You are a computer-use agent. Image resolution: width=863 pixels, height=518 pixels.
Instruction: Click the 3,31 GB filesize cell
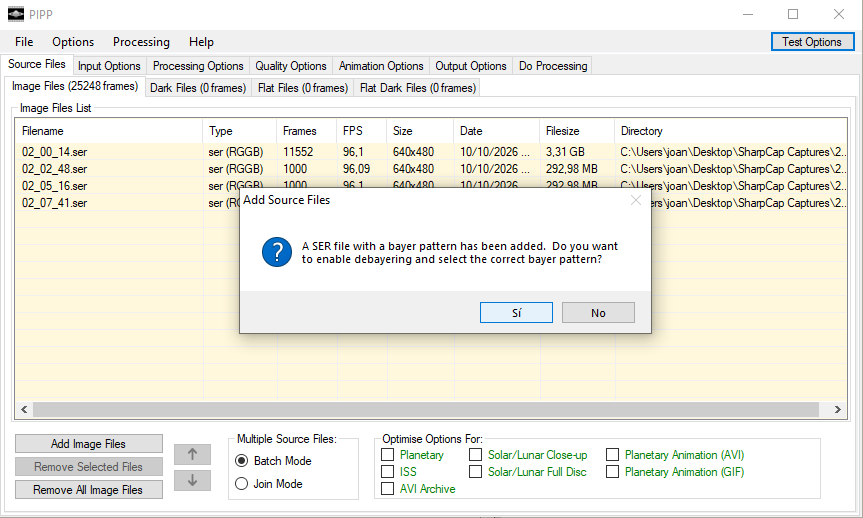point(565,152)
